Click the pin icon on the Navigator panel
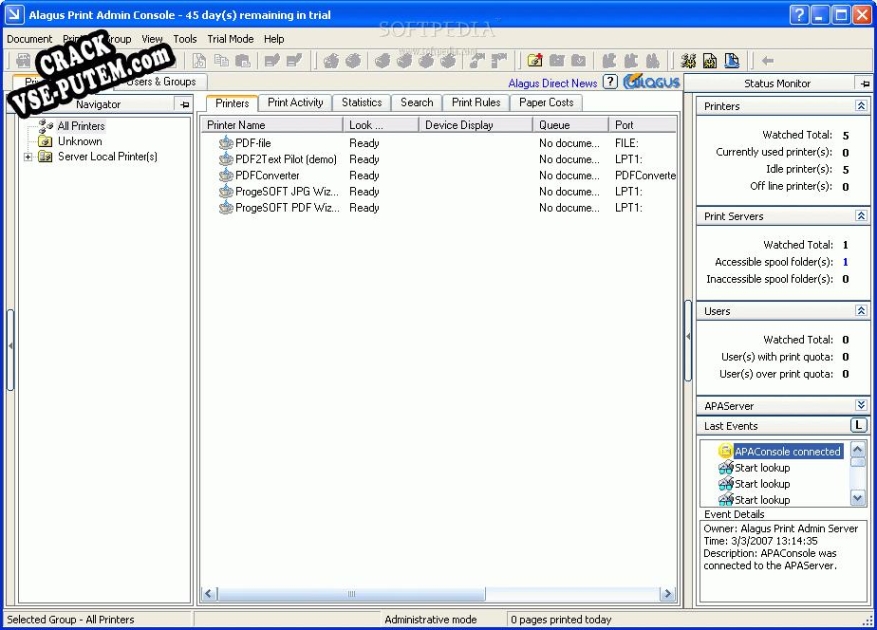877x630 pixels. tap(184, 104)
